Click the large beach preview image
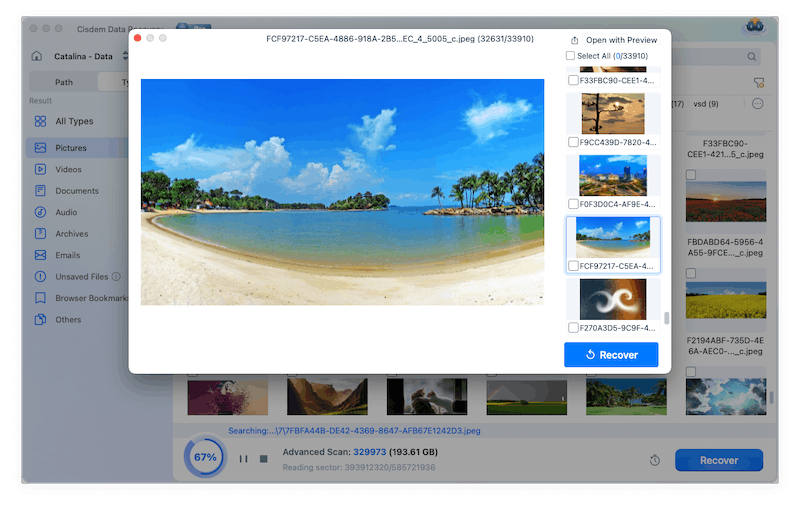800x510 pixels. click(x=342, y=192)
